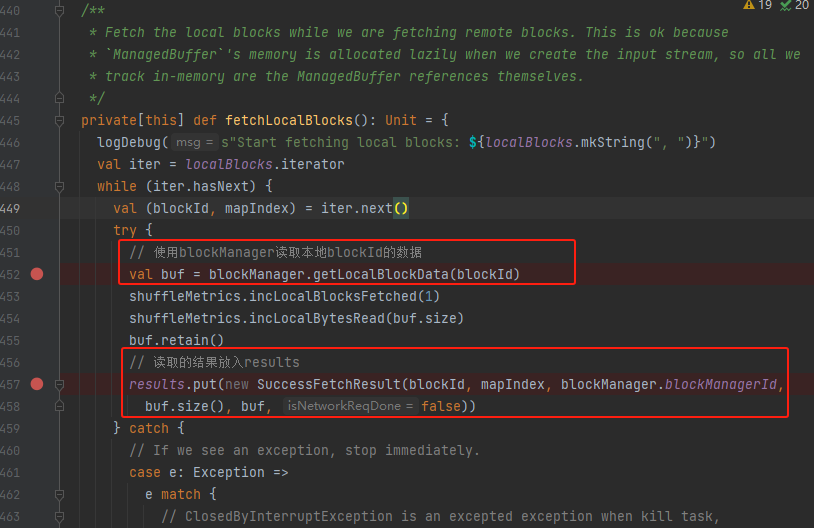The image size is (814, 528).
Task: Fold the results.put call at line 457
Action: point(60,384)
